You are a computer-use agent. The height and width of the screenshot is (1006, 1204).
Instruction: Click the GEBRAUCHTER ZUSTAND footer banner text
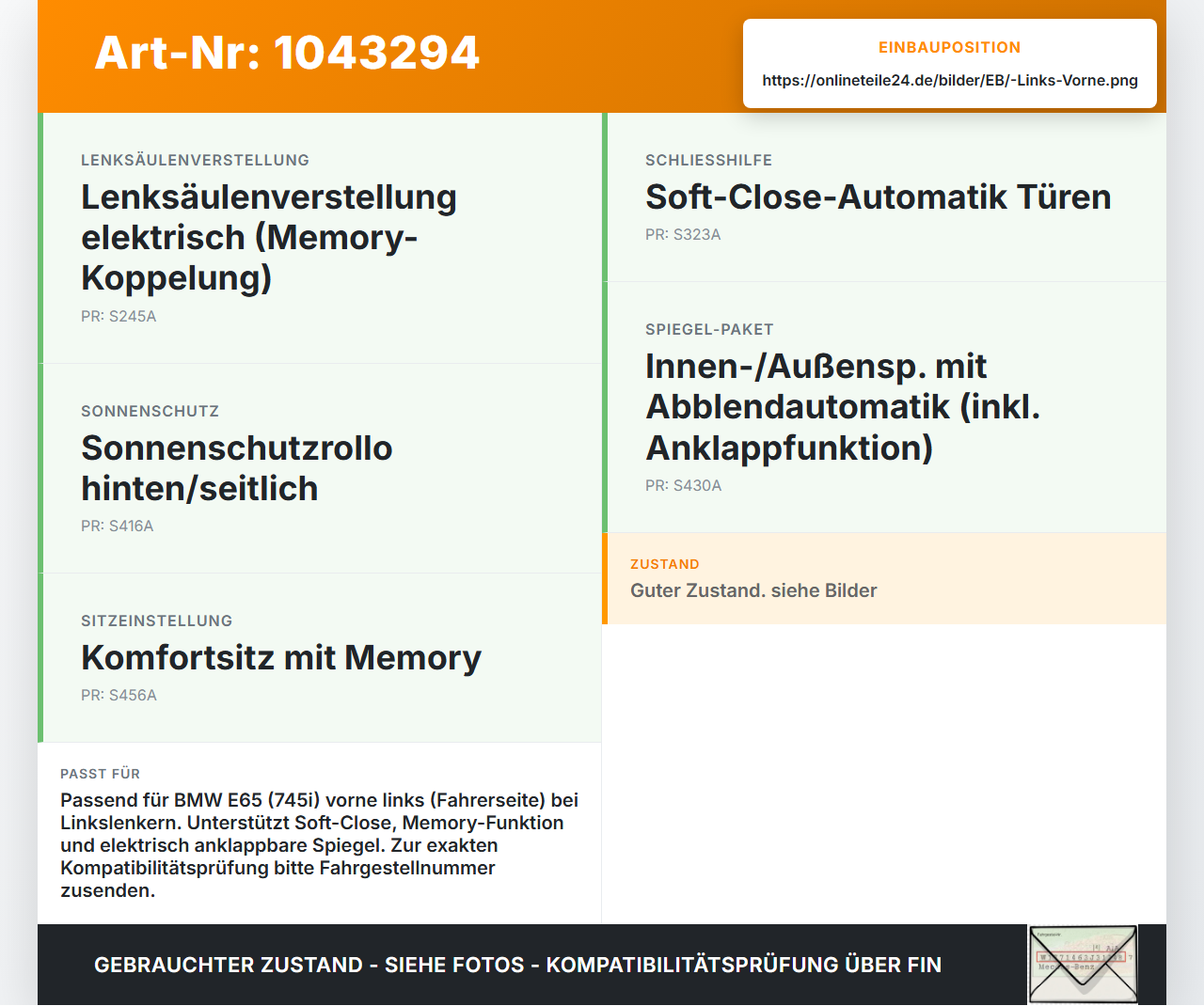click(517, 965)
